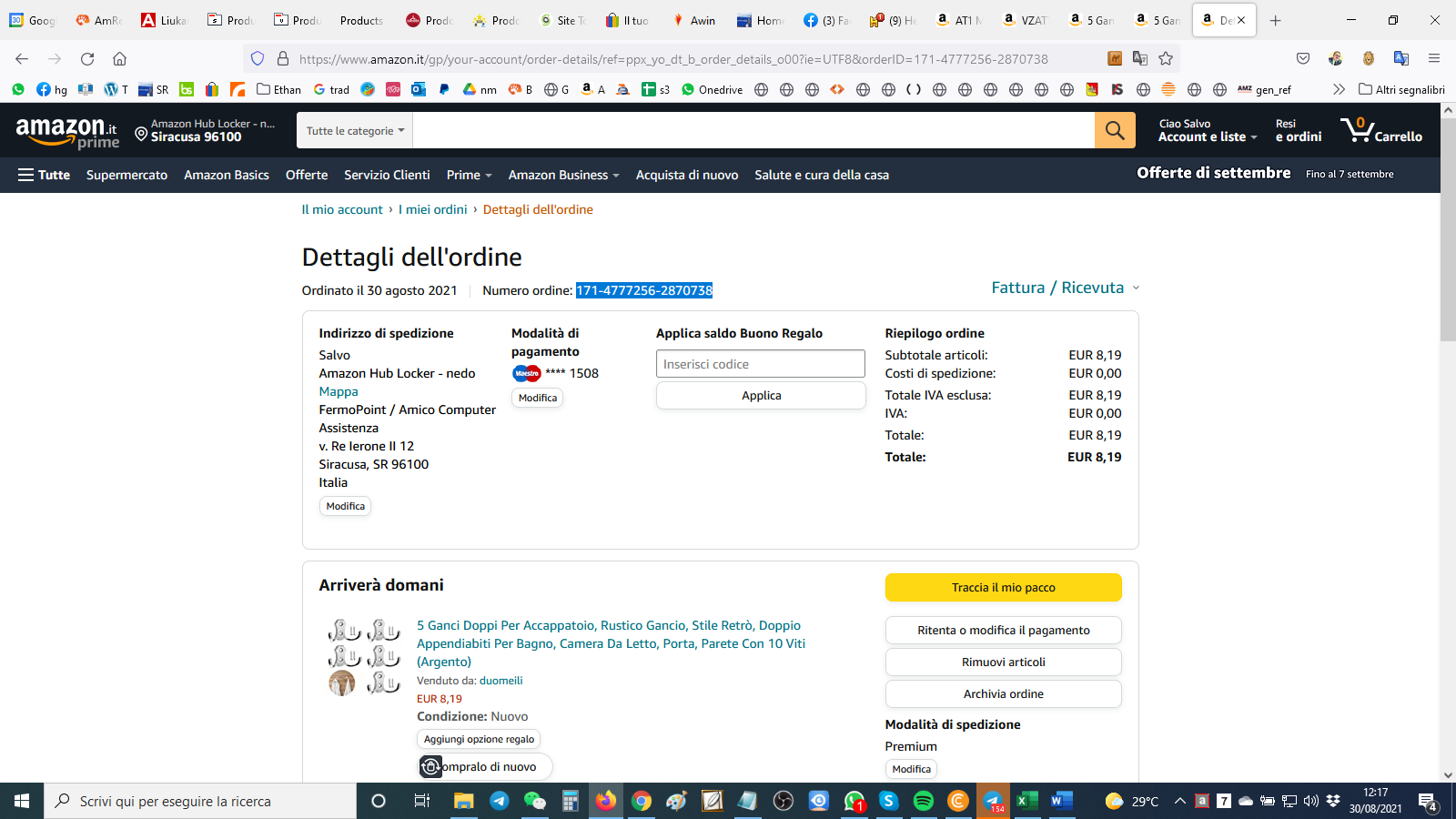Viewport: 1456px width, 819px height.
Task: Open the Firefox hamburger application menu
Action: coord(1434,59)
